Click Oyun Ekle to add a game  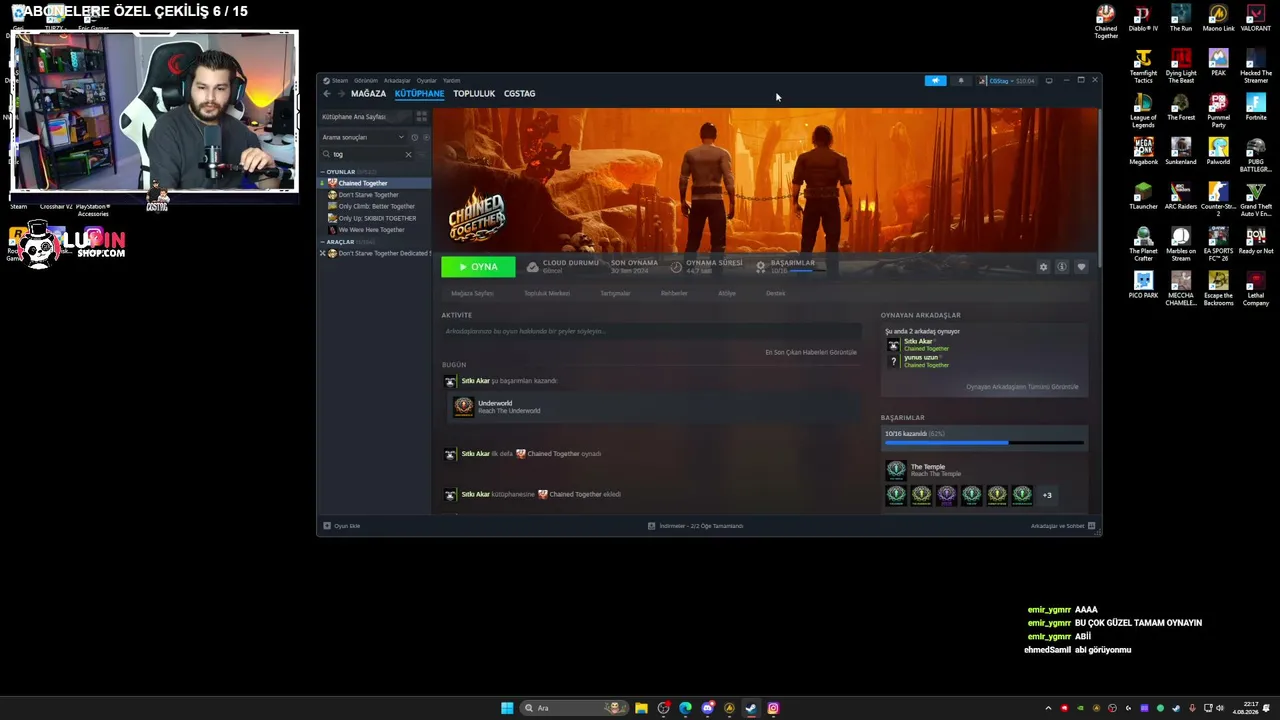coord(341,526)
